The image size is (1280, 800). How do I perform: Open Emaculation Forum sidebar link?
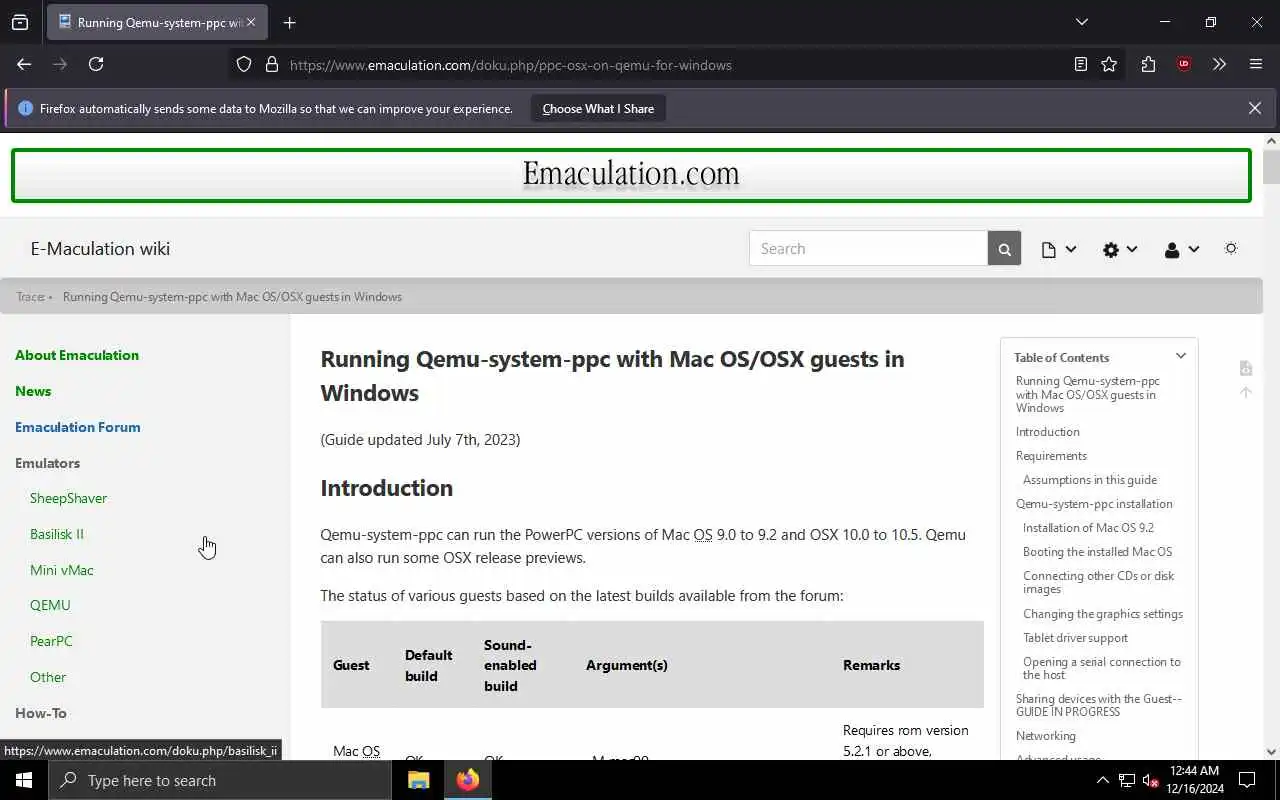pos(78,427)
